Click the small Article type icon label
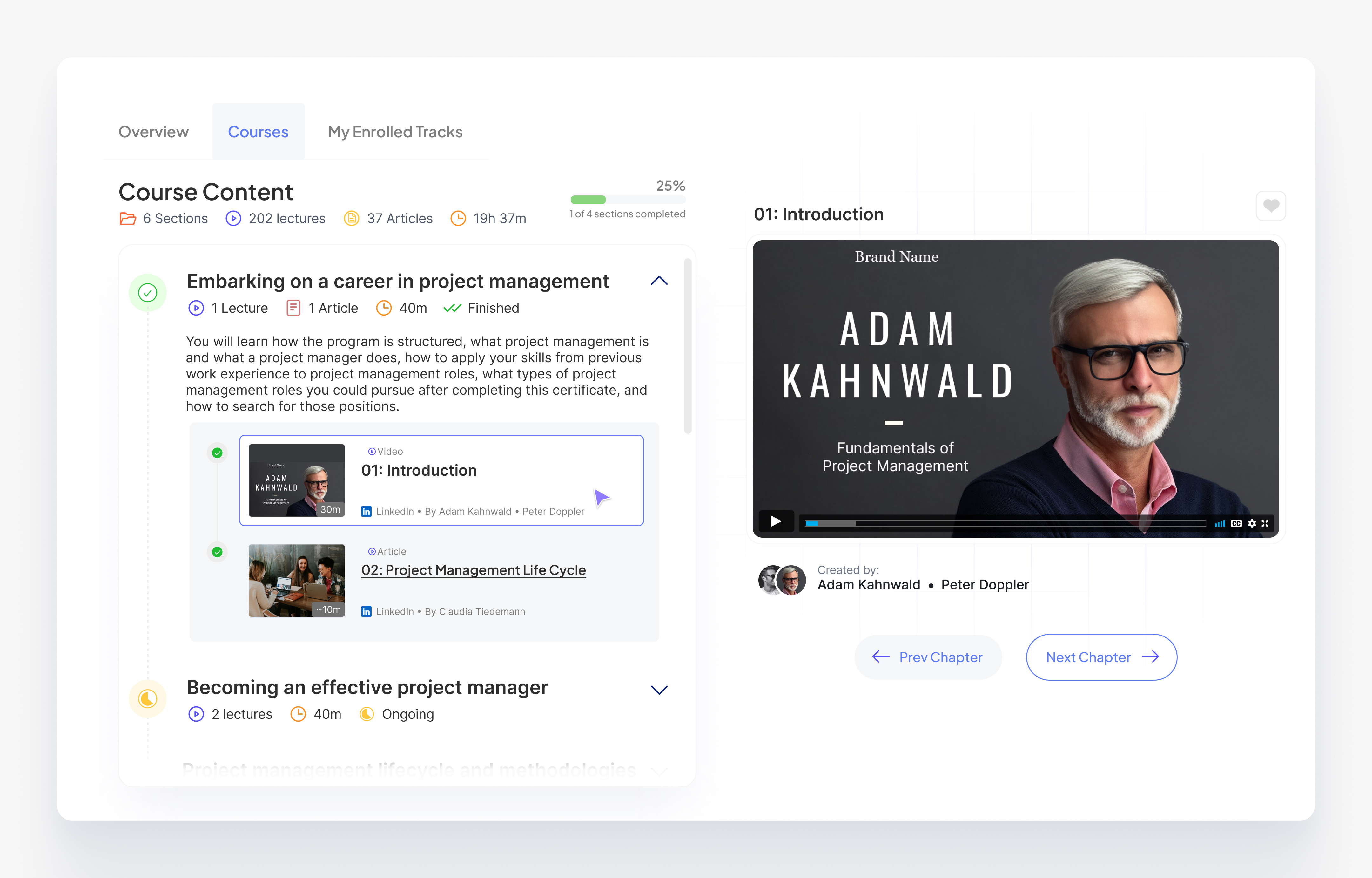This screenshot has width=1372, height=878. click(x=387, y=551)
